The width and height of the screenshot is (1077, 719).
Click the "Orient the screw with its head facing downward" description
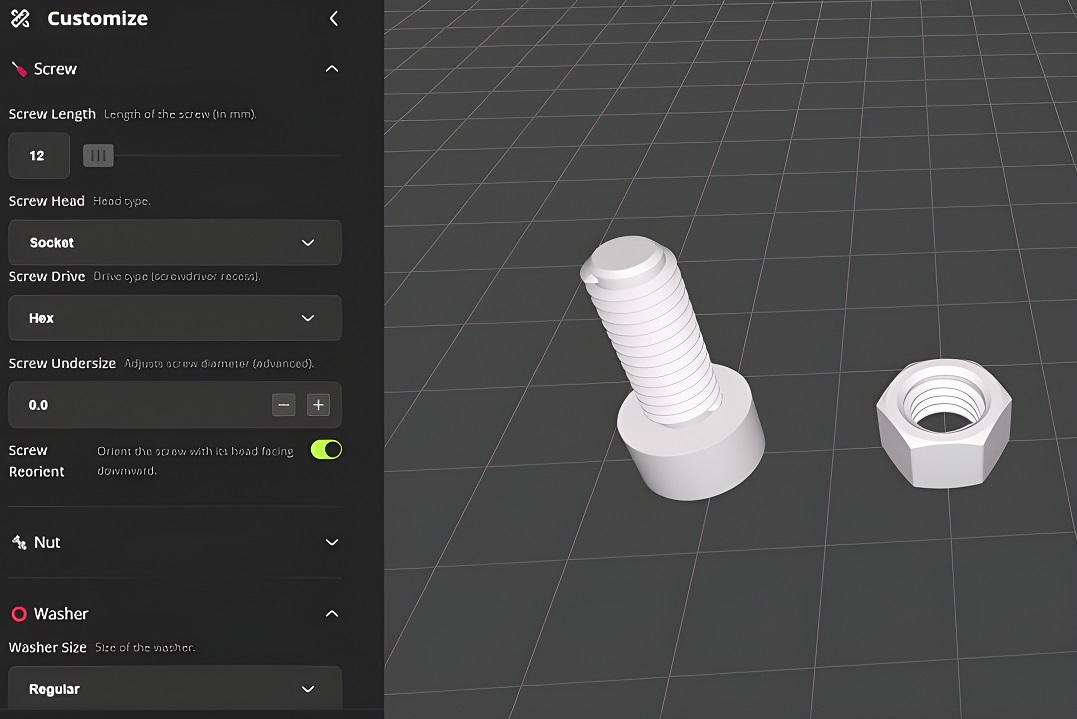point(195,461)
